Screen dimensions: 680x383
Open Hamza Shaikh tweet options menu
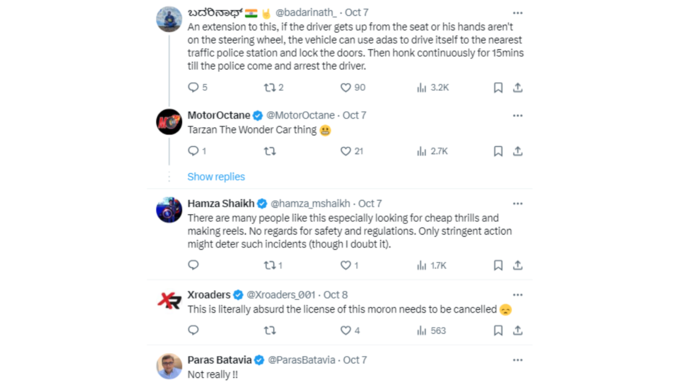click(517, 204)
